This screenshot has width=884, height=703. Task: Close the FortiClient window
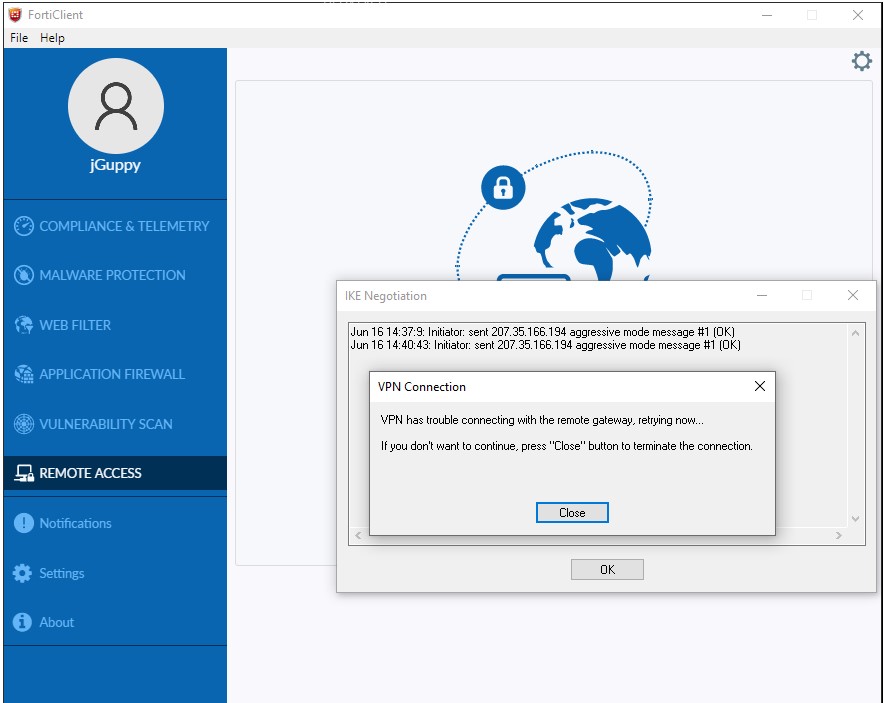tap(858, 15)
